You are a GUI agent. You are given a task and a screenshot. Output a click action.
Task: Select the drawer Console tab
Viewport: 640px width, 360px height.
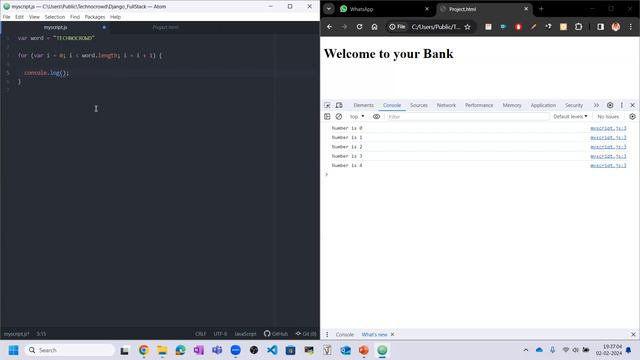[x=344, y=335]
